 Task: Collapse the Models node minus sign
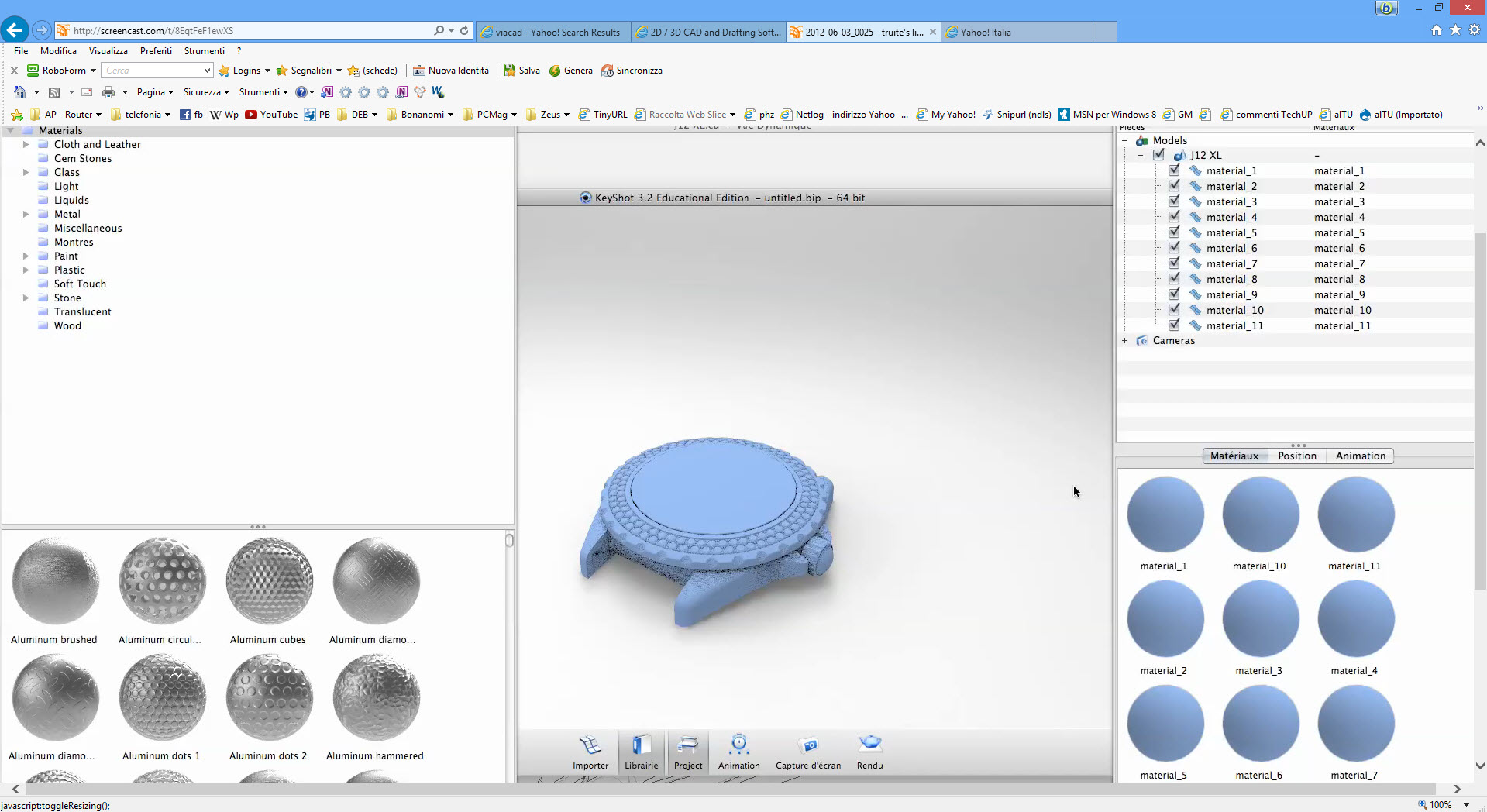click(1125, 141)
